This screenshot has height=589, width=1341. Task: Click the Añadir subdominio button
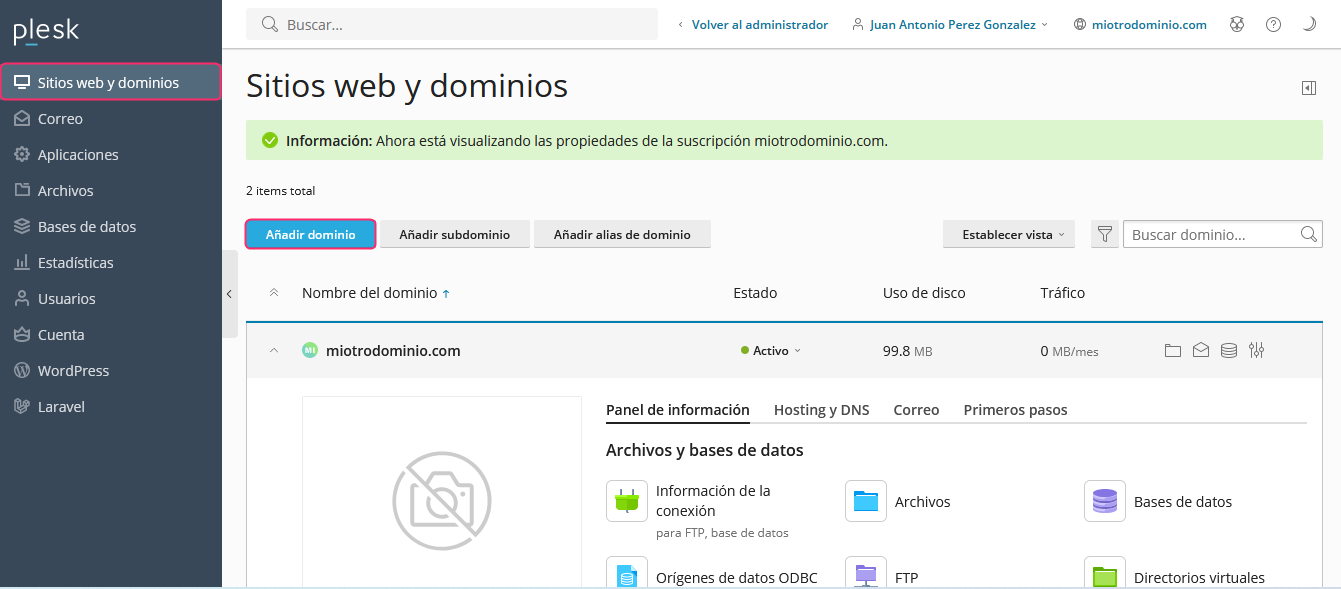[454, 235]
